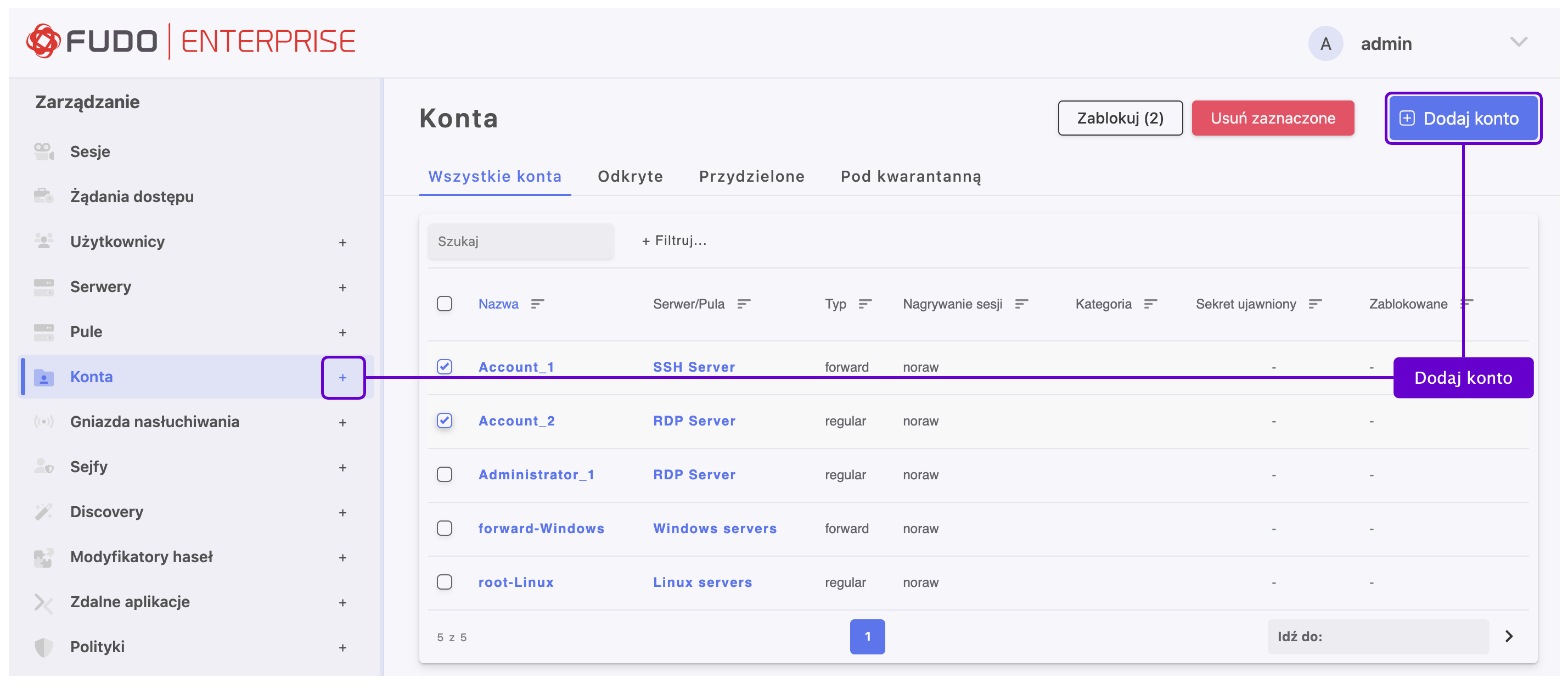Sort by Serwer/Pula column sort icon
This screenshot has width=1568, height=689.
743,304
